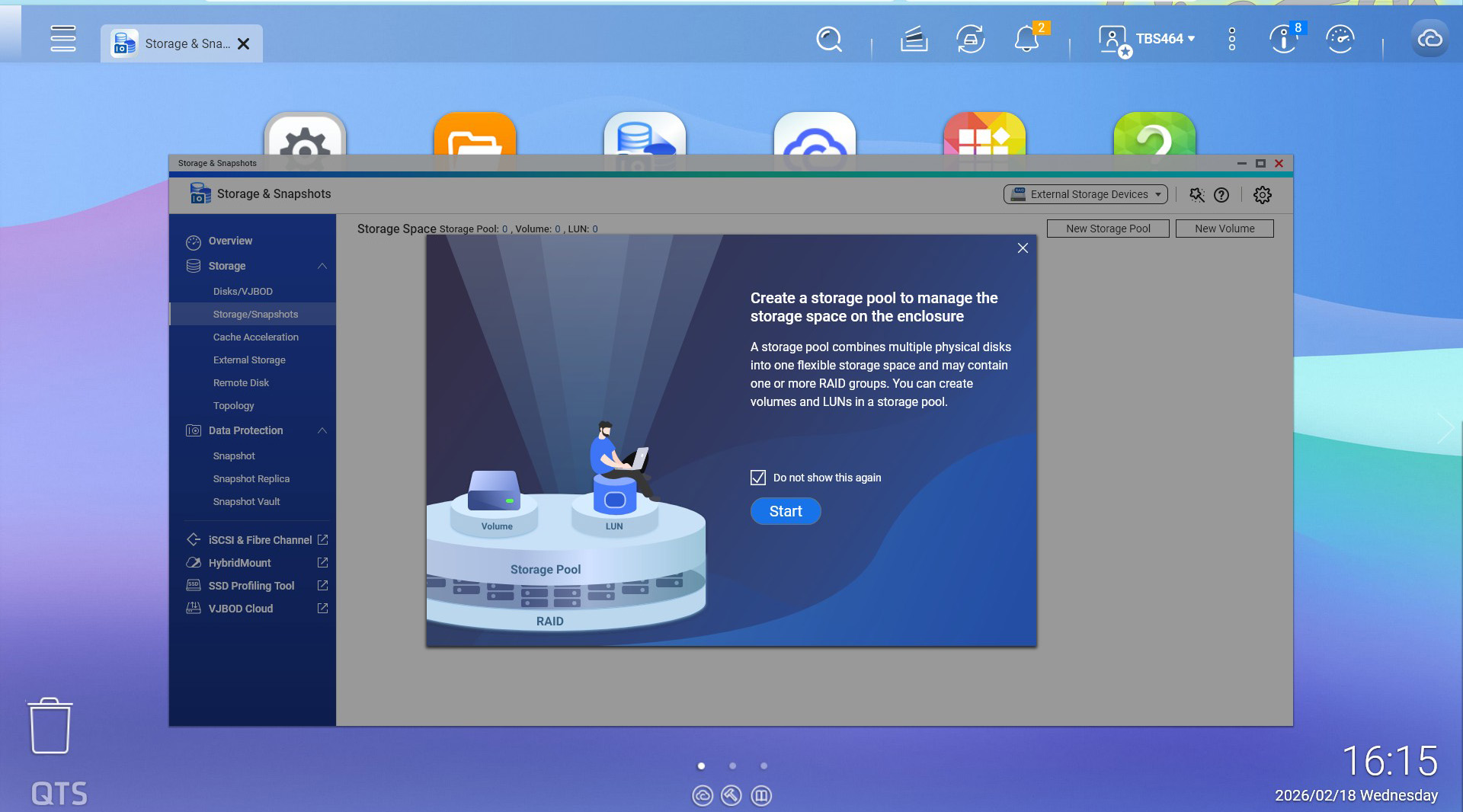The image size is (1463, 812).
Task: Close the storage pool intro dialog
Action: pyautogui.click(x=1023, y=248)
